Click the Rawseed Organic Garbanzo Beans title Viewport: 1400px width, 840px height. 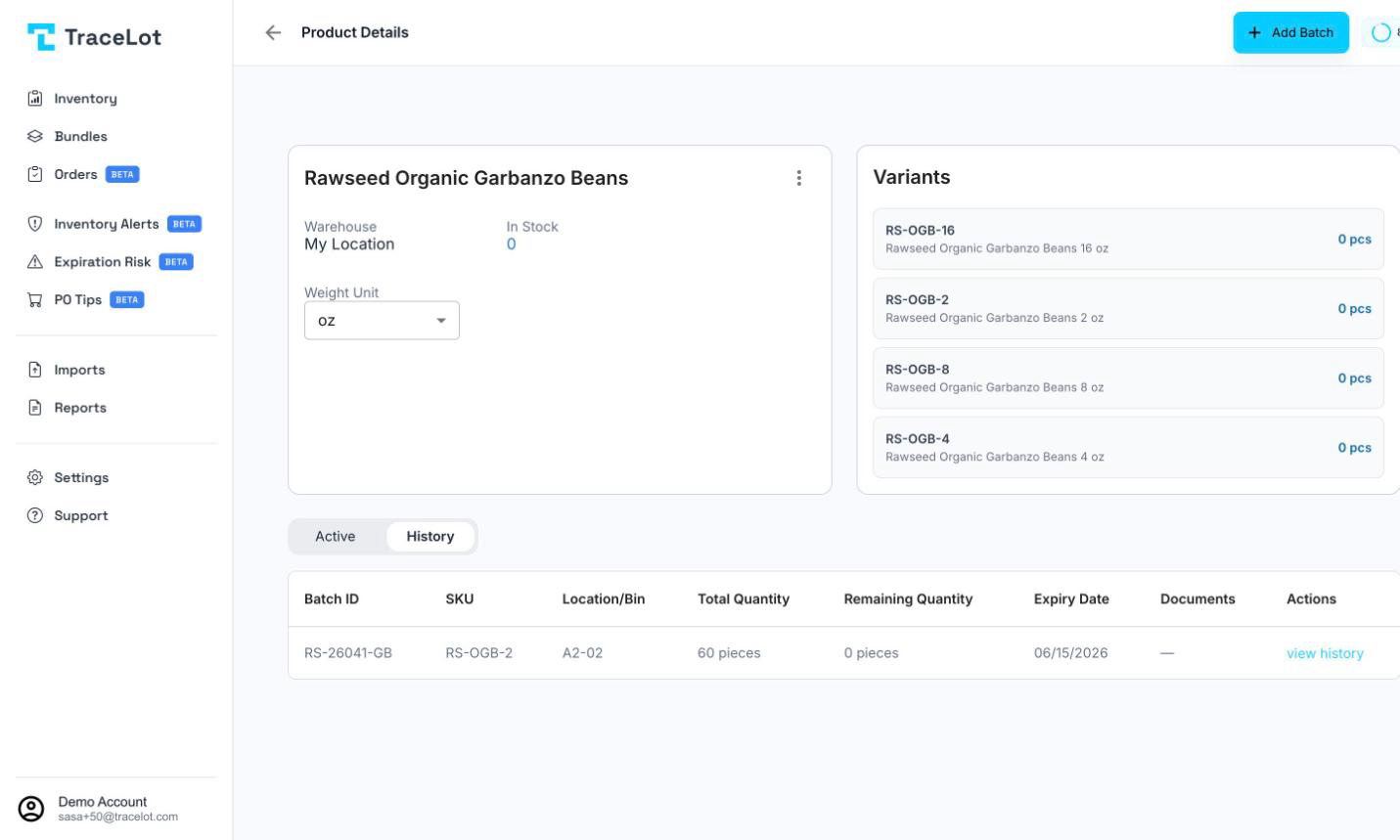coord(467,178)
